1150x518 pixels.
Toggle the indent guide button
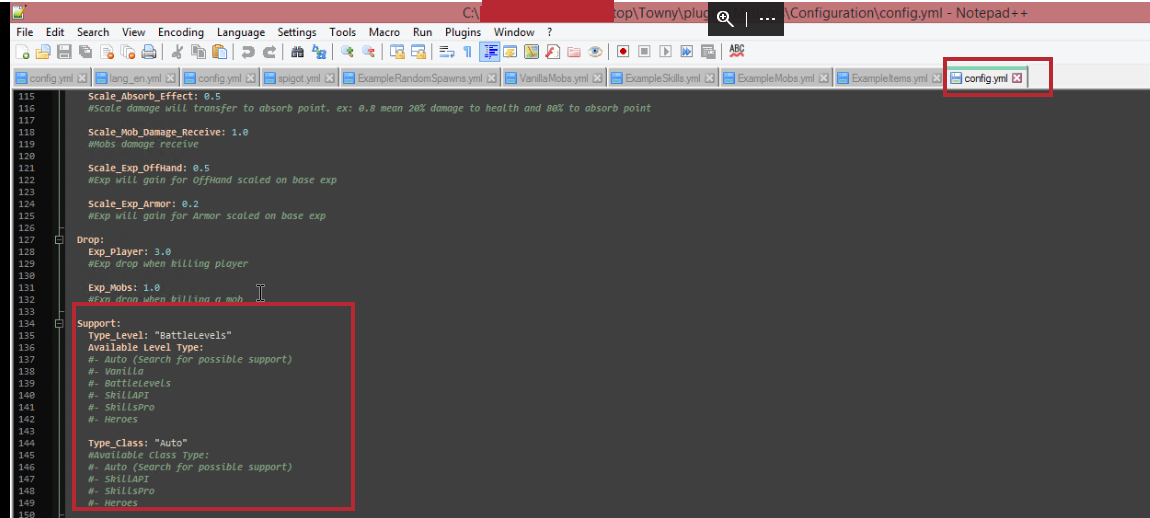click(489, 51)
